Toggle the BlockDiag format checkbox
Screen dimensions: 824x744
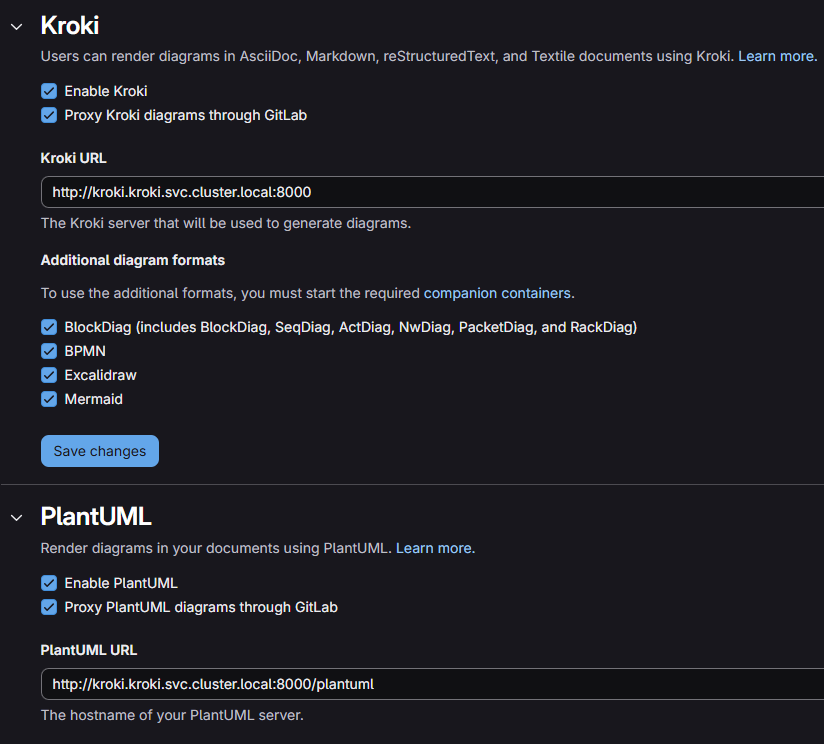pyautogui.click(x=49, y=327)
